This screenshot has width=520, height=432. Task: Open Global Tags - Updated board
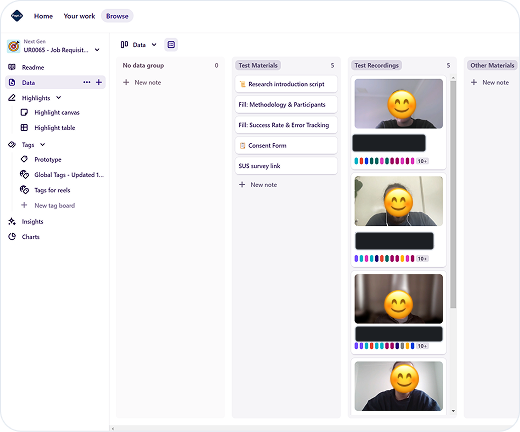click(69, 175)
